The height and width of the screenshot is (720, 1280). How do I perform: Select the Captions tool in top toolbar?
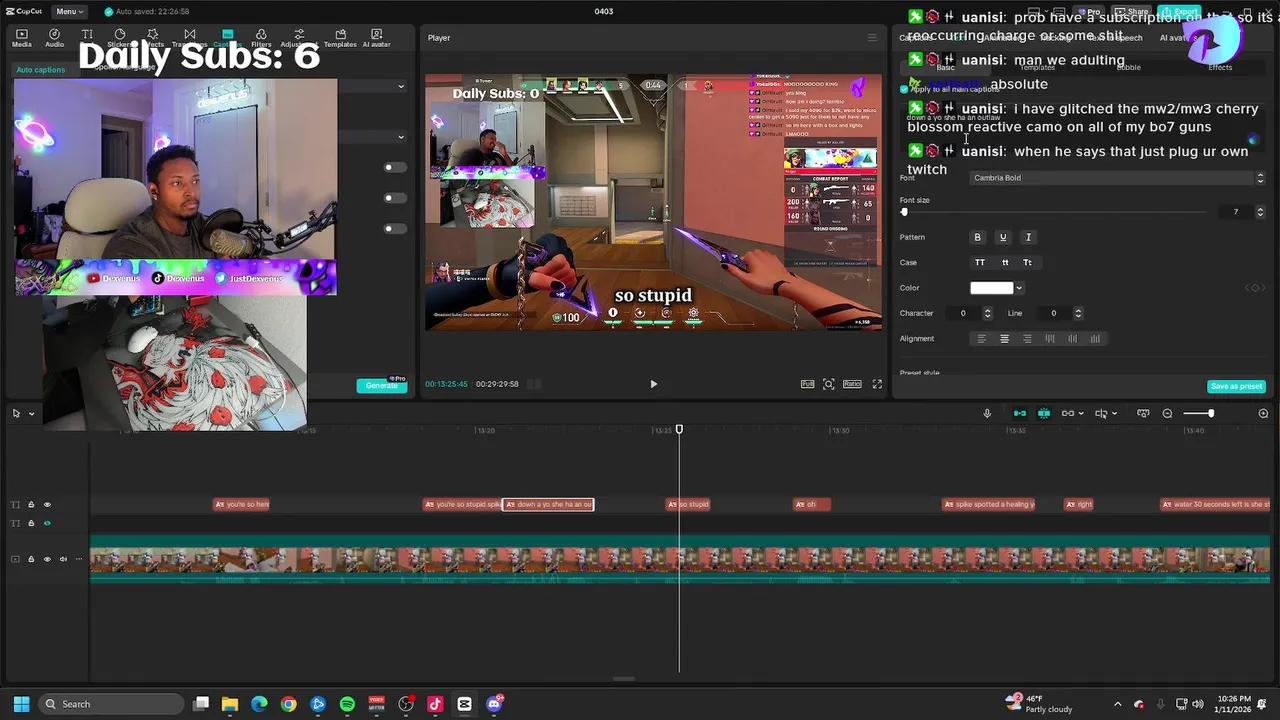click(x=227, y=38)
